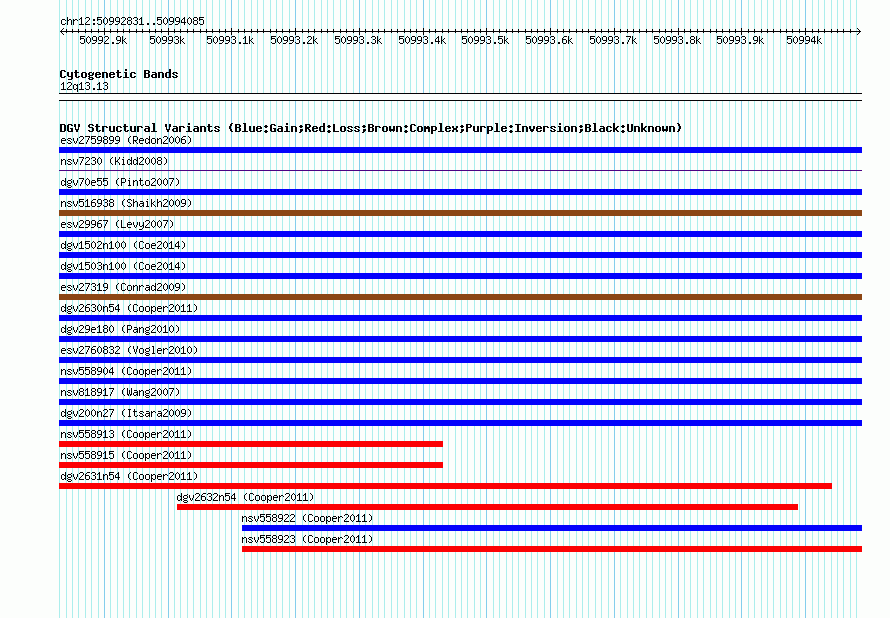Image resolution: width=890 pixels, height=618 pixels.
Task: Open dgv2630n54 (Cooper2011) label
Action: [129, 308]
